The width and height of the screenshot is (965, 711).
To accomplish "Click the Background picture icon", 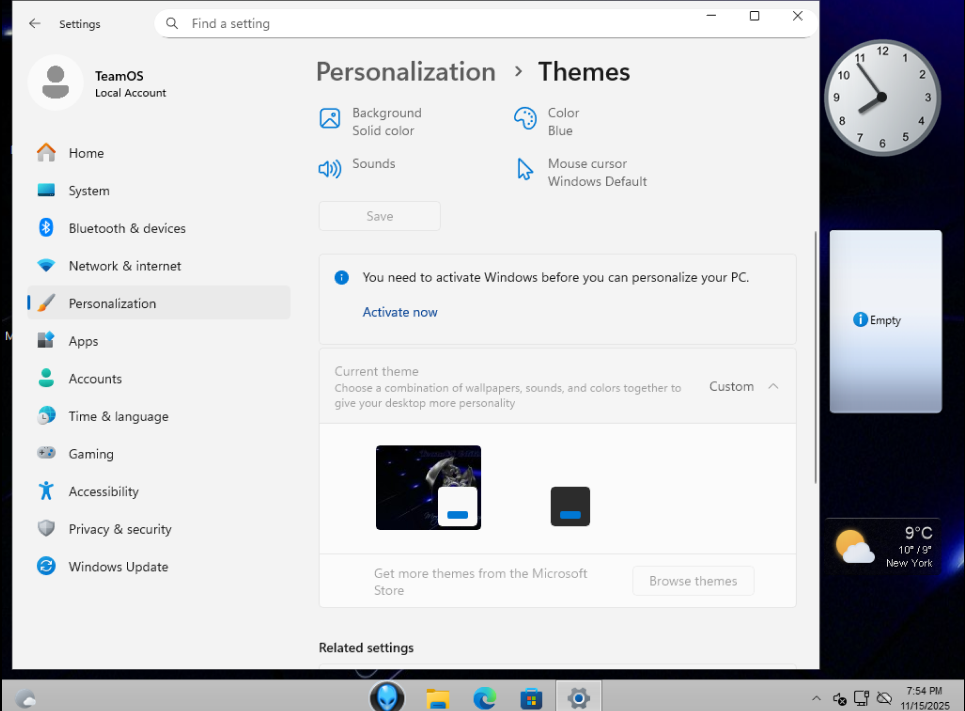I will pos(330,119).
